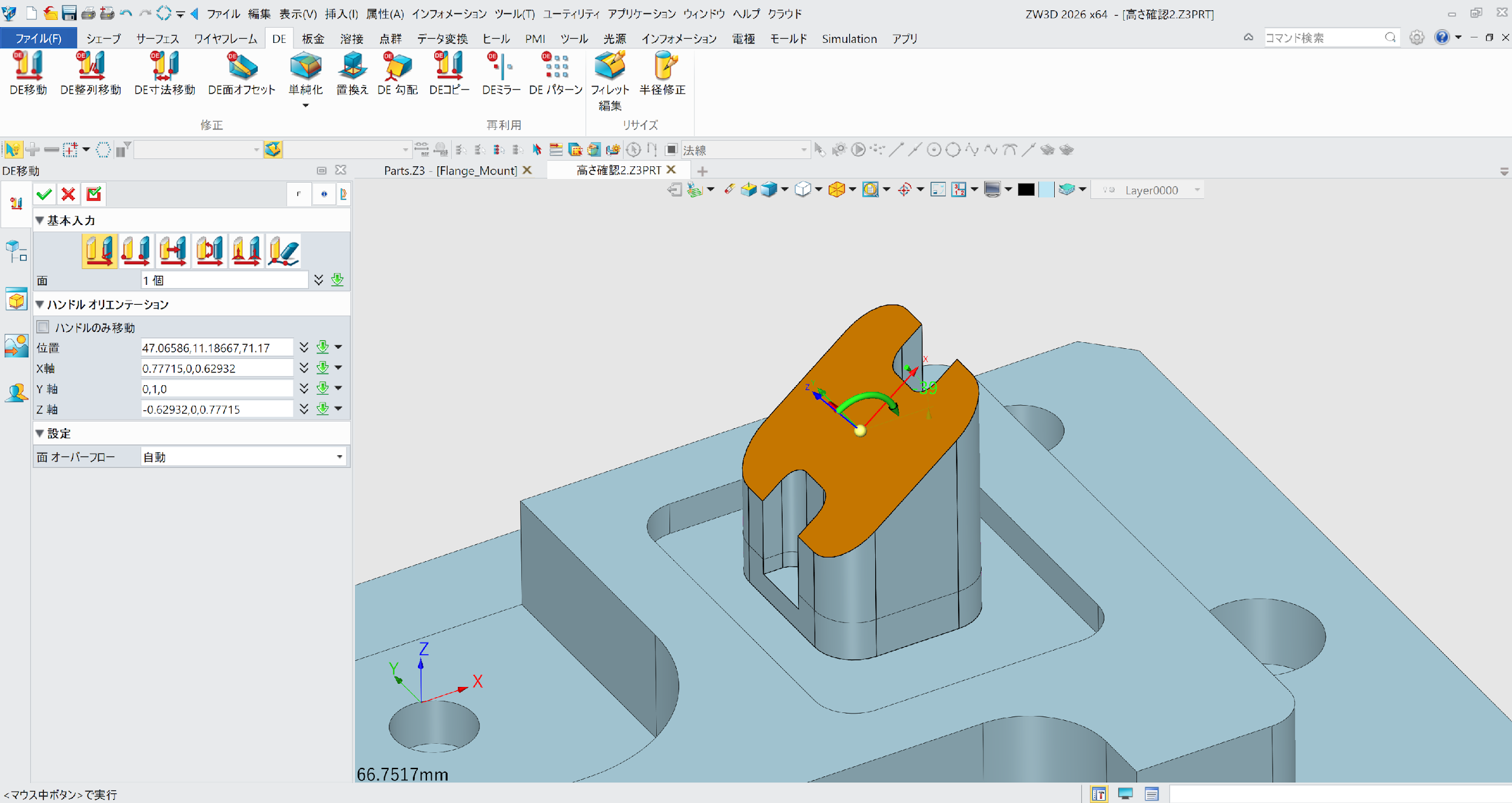
Task: Select the DE移動 tool in the ribbon
Action: [x=27, y=73]
